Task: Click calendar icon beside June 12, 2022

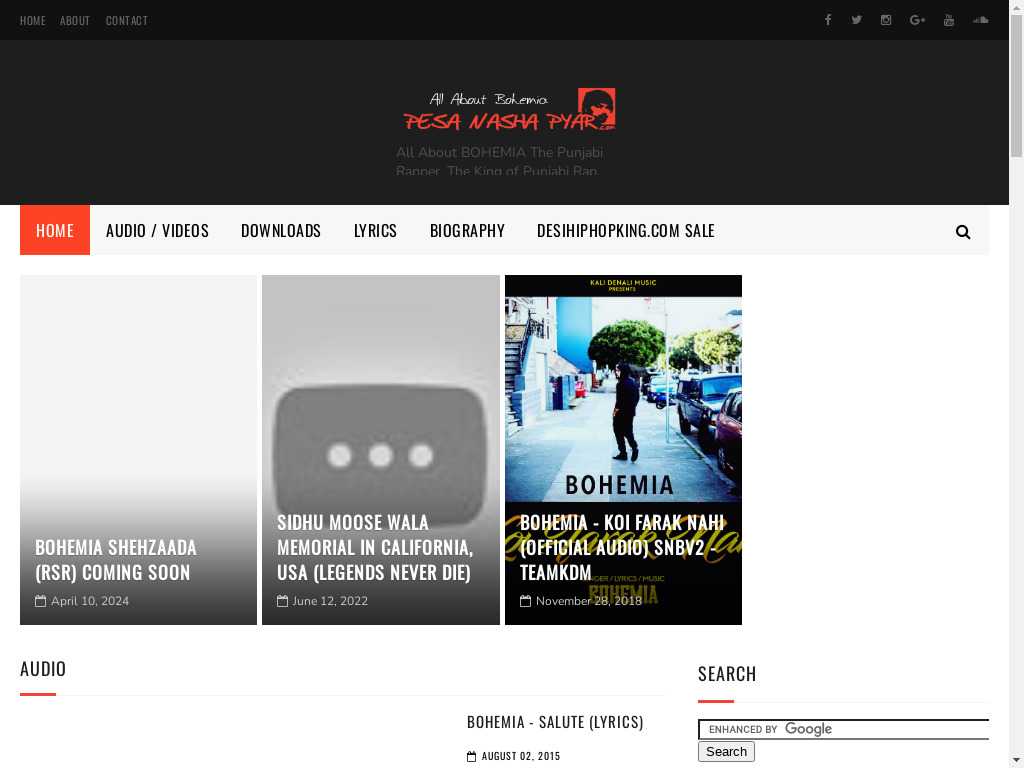Action: [x=282, y=601]
